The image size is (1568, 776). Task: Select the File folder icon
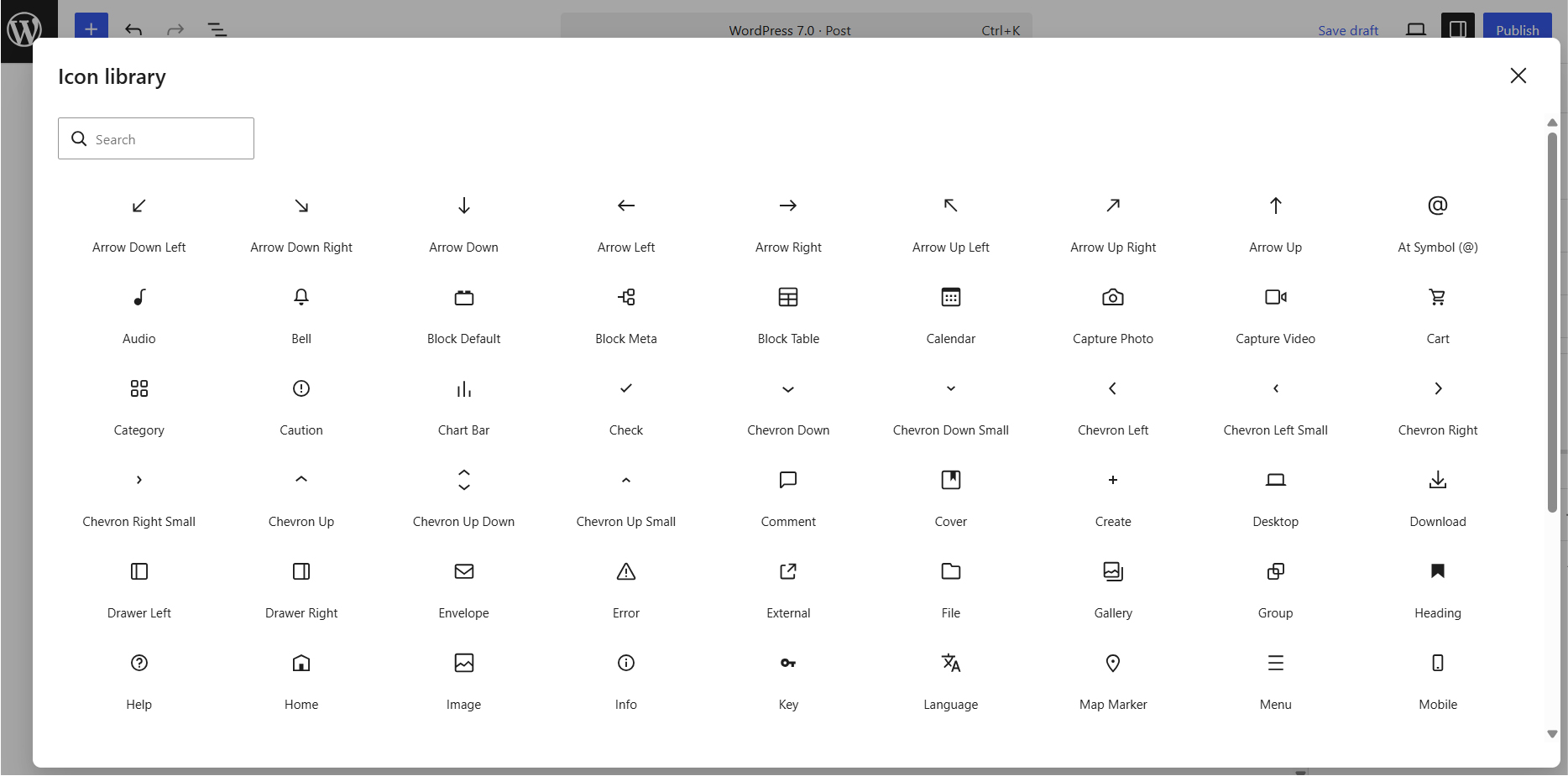[951, 571]
